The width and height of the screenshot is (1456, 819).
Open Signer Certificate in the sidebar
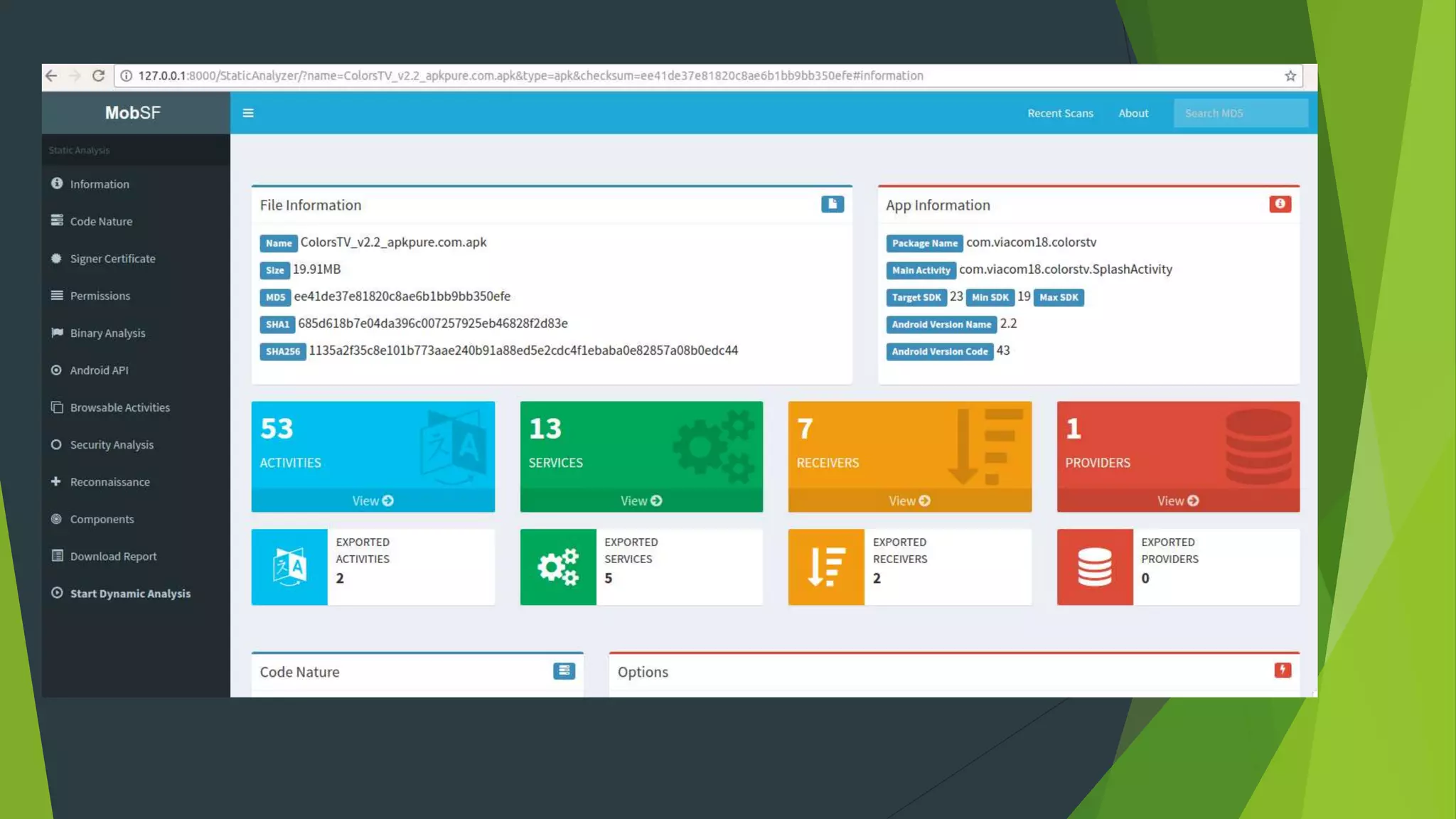point(112,259)
